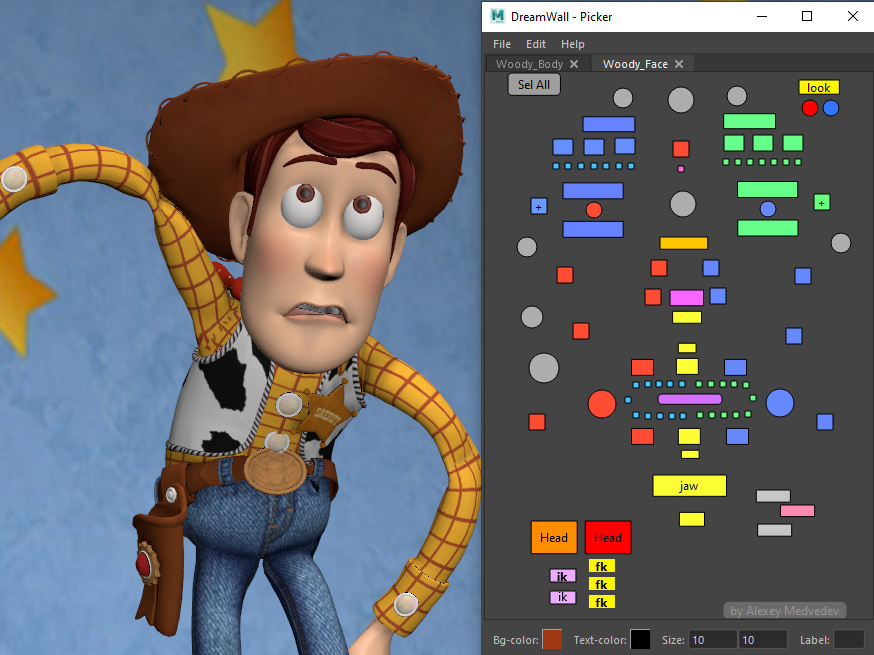Image resolution: width=874 pixels, height=655 pixels.
Task: Open the Help menu
Action: coord(572,44)
